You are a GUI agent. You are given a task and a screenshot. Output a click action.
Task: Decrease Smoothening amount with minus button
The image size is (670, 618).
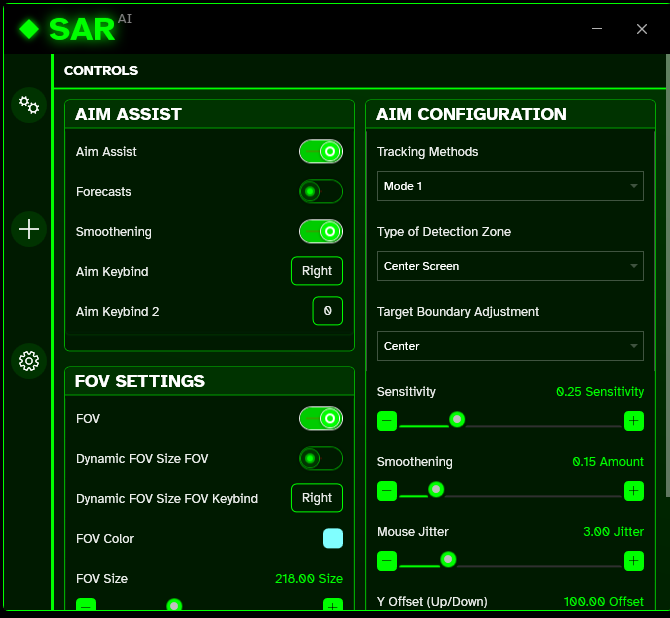pyautogui.click(x=387, y=491)
